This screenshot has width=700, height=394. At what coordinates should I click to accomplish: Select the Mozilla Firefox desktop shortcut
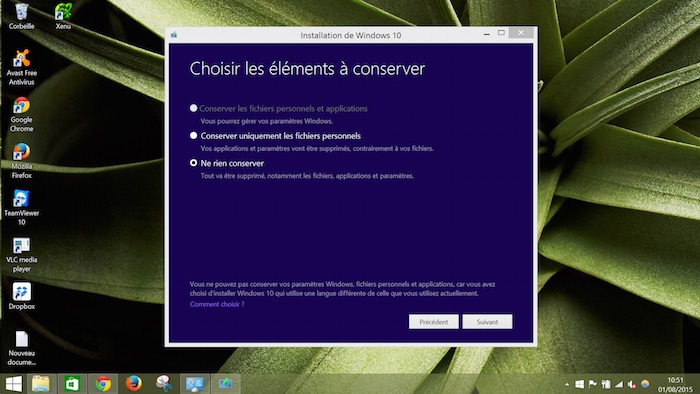[x=21, y=161]
